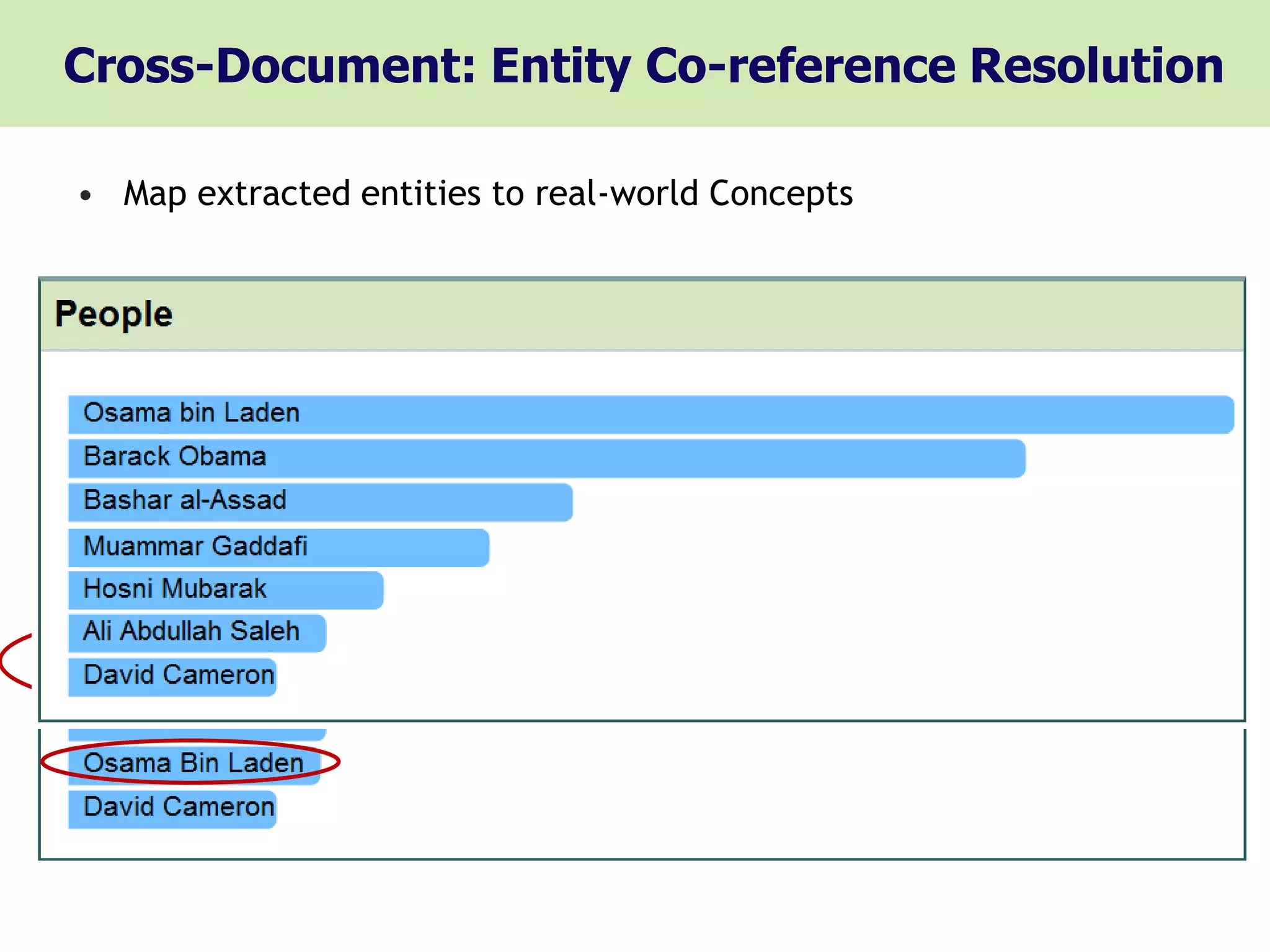Click the People panel header
This screenshot has height=952, width=1270.
point(642,315)
